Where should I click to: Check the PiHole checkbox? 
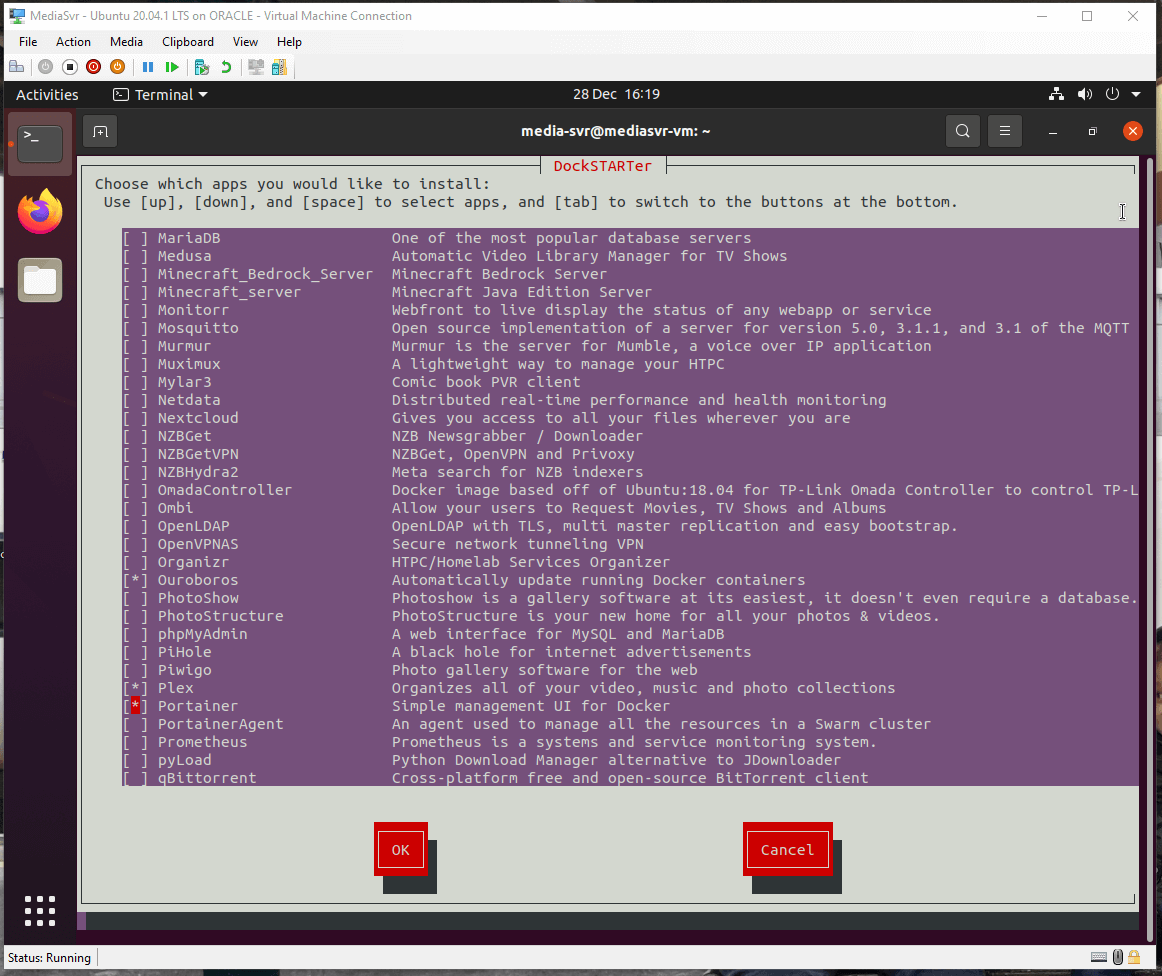(135, 651)
